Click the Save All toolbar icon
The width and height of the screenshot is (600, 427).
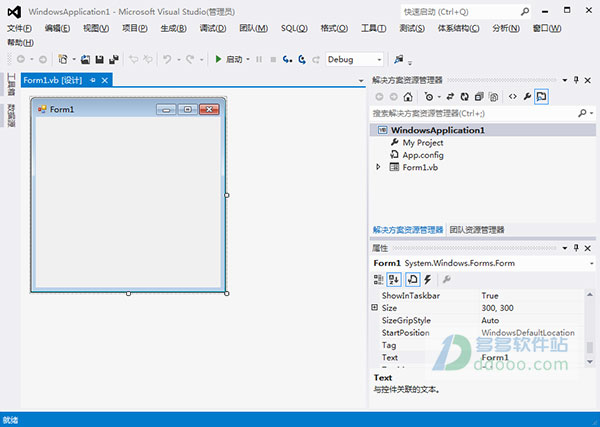114,59
